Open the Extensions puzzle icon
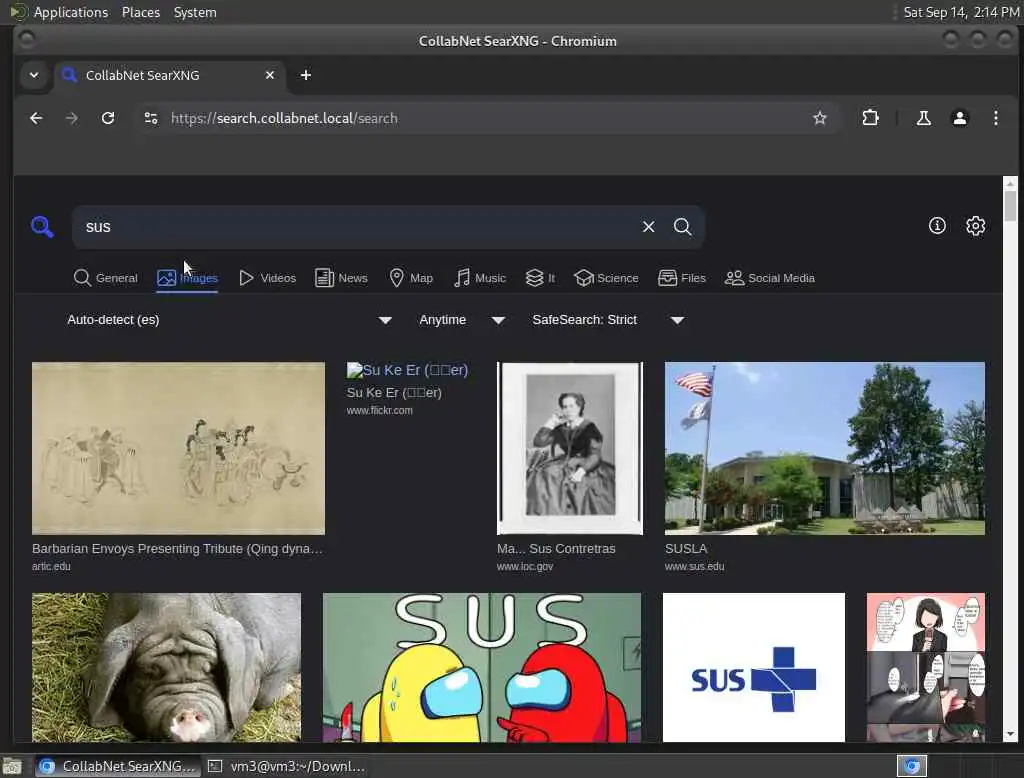The width and height of the screenshot is (1024, 778). tap(870, 118)
